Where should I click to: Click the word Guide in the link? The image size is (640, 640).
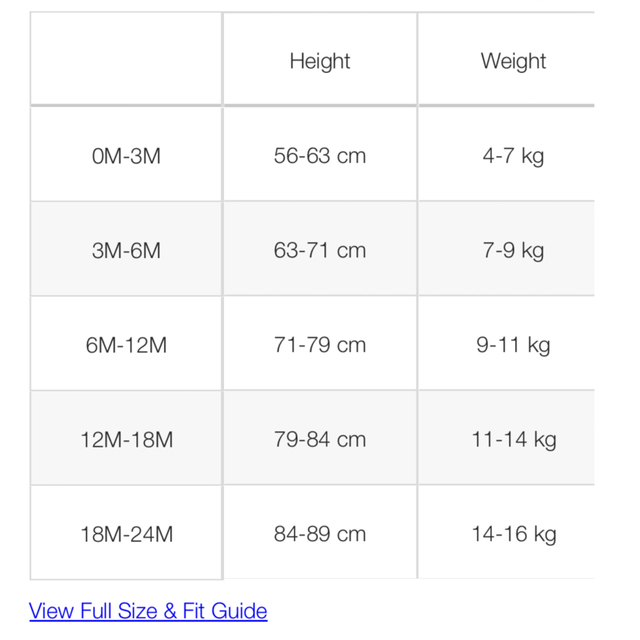click(x=239, y=612)
